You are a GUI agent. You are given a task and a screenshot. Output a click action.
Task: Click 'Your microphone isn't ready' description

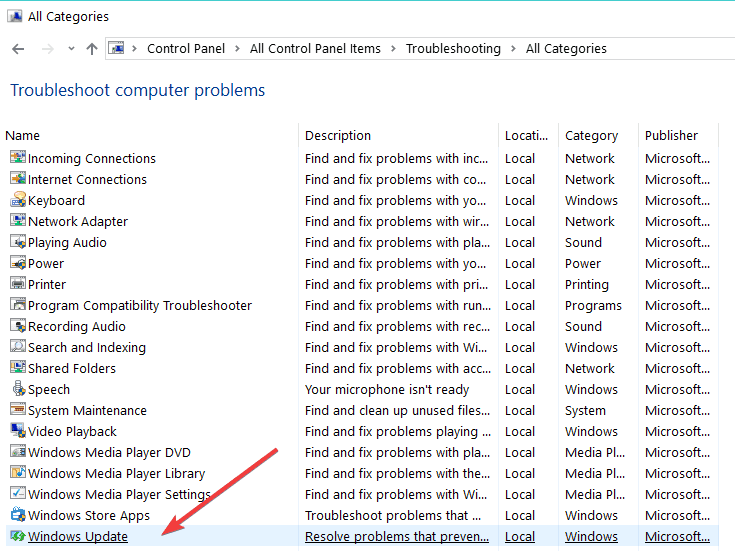coord(387,390)
